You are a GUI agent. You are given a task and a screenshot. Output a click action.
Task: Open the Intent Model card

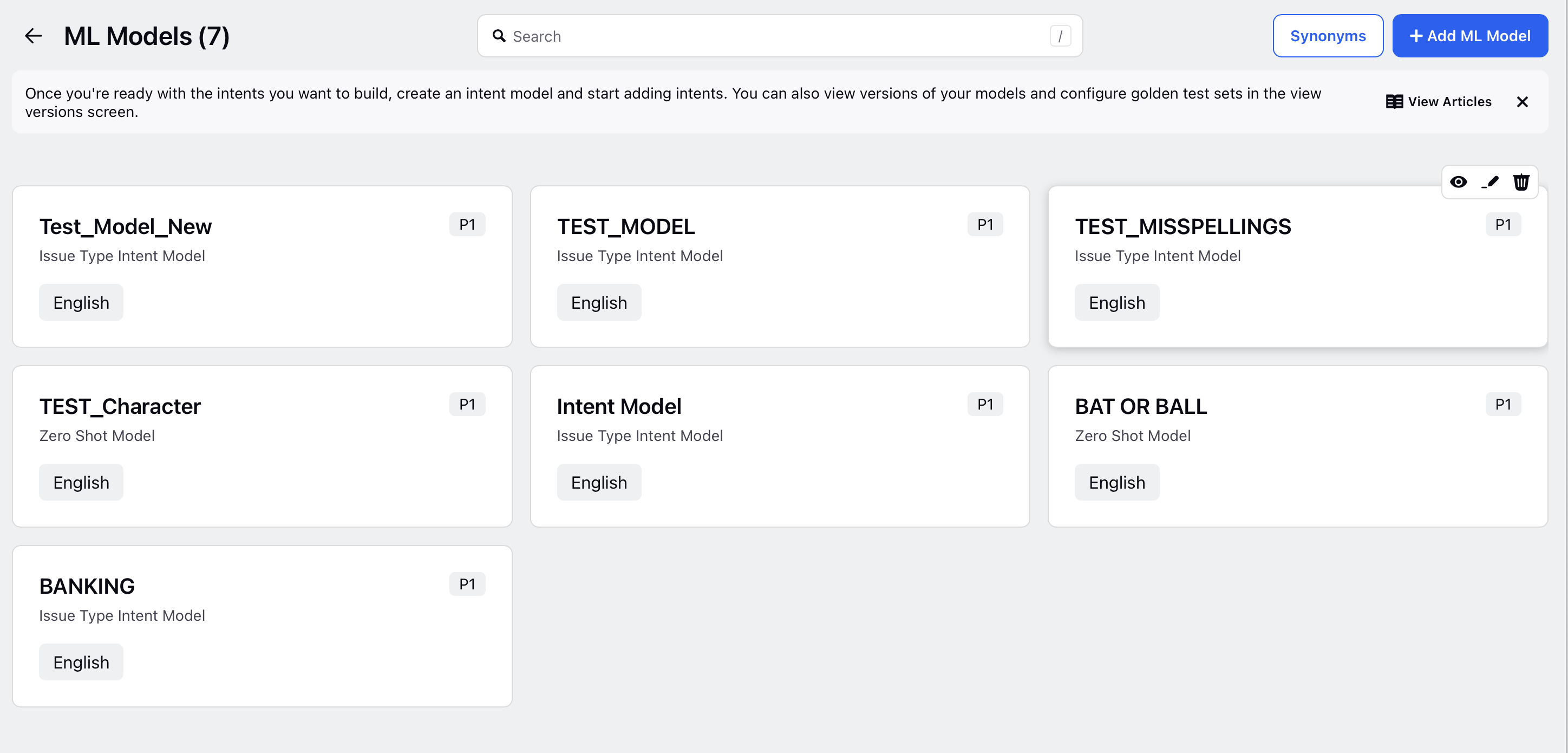coord(780,446)
